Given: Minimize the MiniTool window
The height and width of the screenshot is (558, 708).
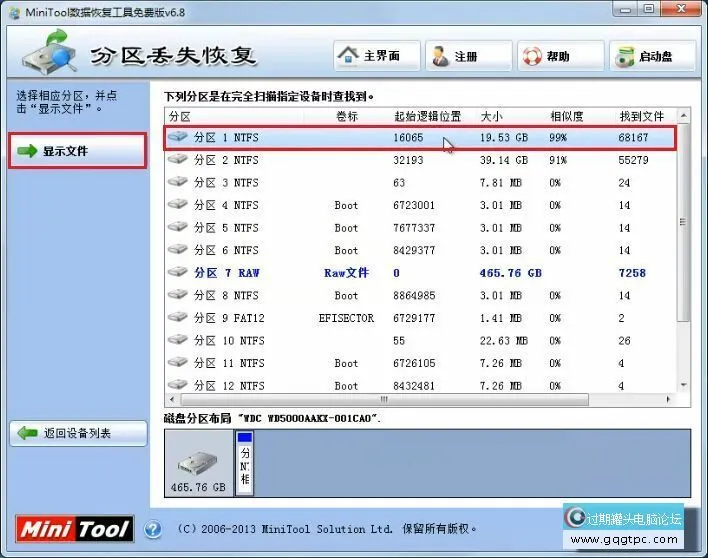Looking at the screenshot, I should pos(625,9).
